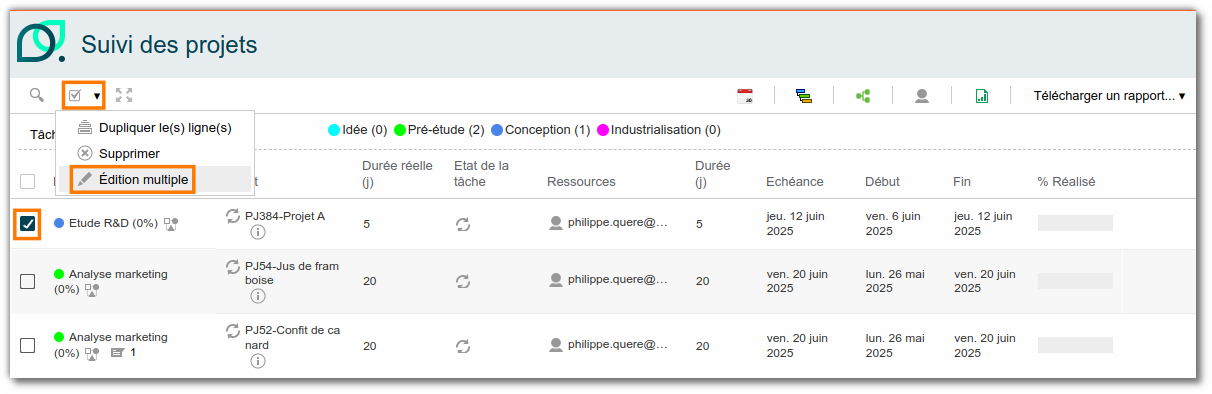Click hierarchy icon in PJ52 Analyse marketing row
This screenshot has height=394, width=1212.
tap(92, 353)
